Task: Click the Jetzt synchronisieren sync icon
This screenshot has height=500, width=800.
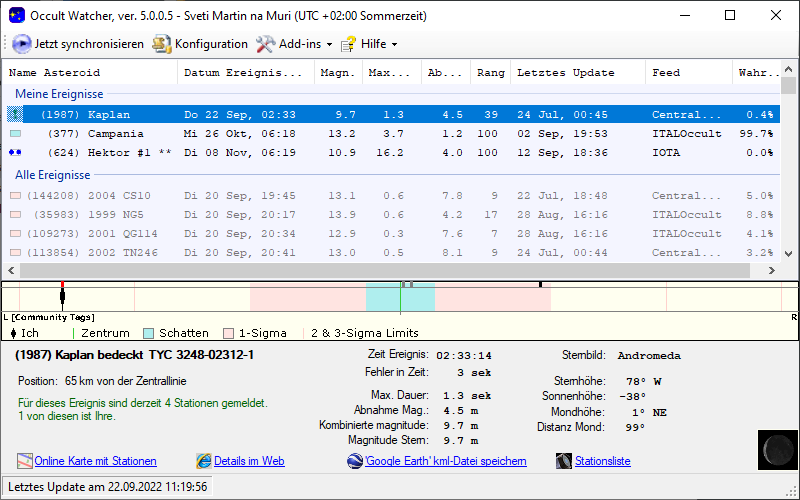Action: pyautogui.click(x=22, y=44)
